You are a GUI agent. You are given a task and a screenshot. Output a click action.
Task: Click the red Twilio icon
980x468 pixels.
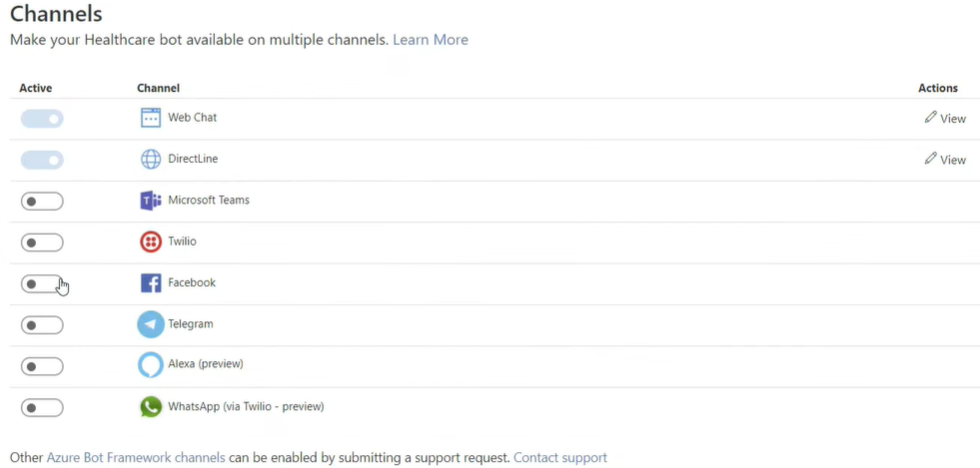tap(151, 242)
